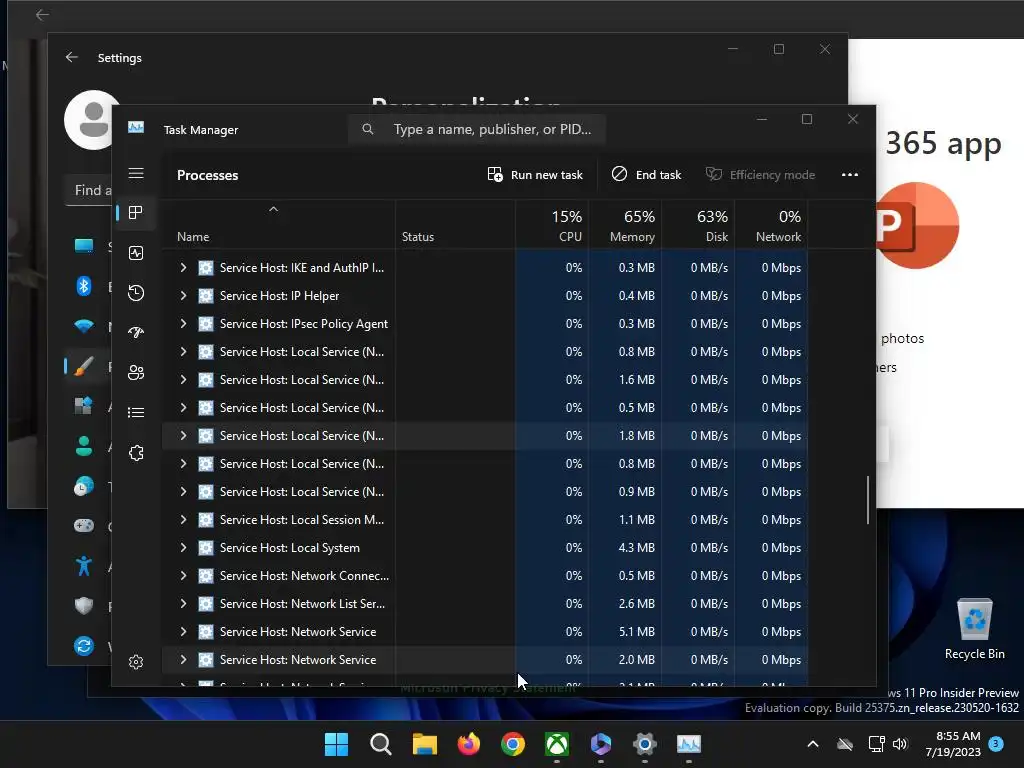This screenshot has height=768, width=1024.
Task: Click Efficiency mode button
Action: point(760,174)
